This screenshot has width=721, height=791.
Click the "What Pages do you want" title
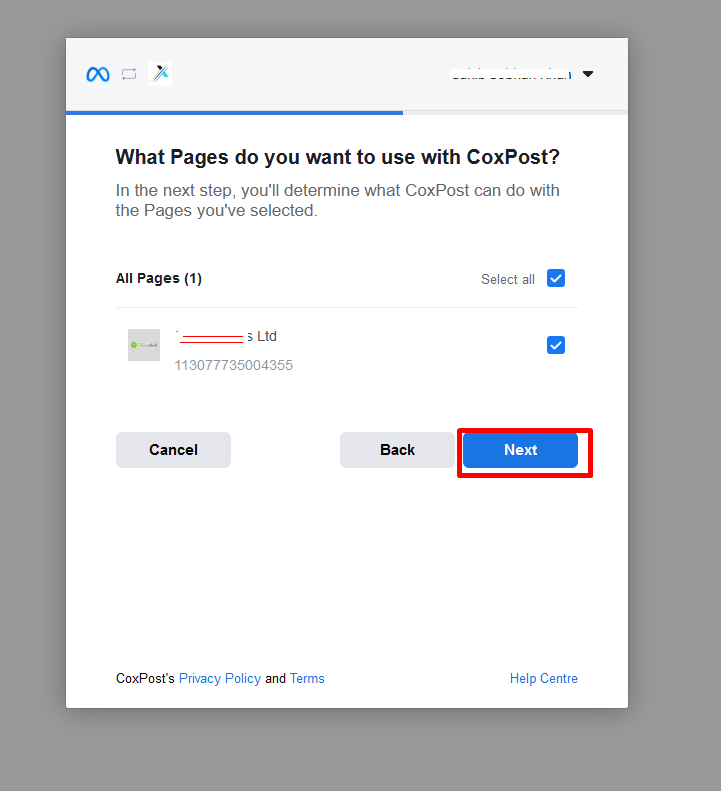[x=338, y=157]
